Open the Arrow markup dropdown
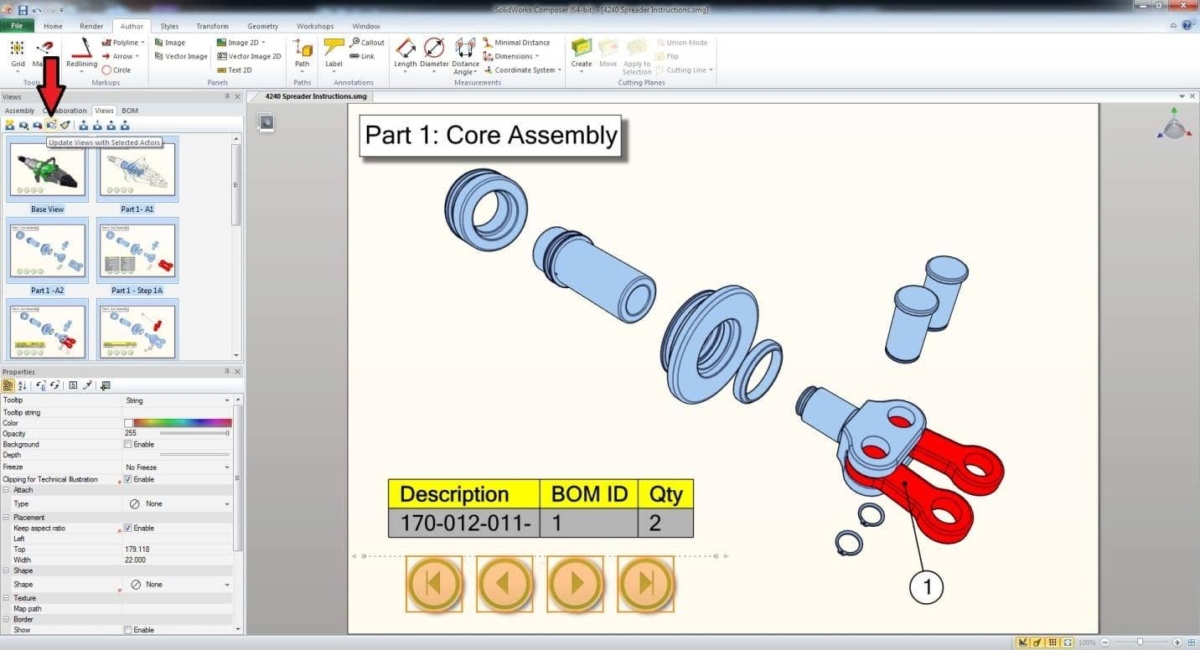 [x=137, y=57]
